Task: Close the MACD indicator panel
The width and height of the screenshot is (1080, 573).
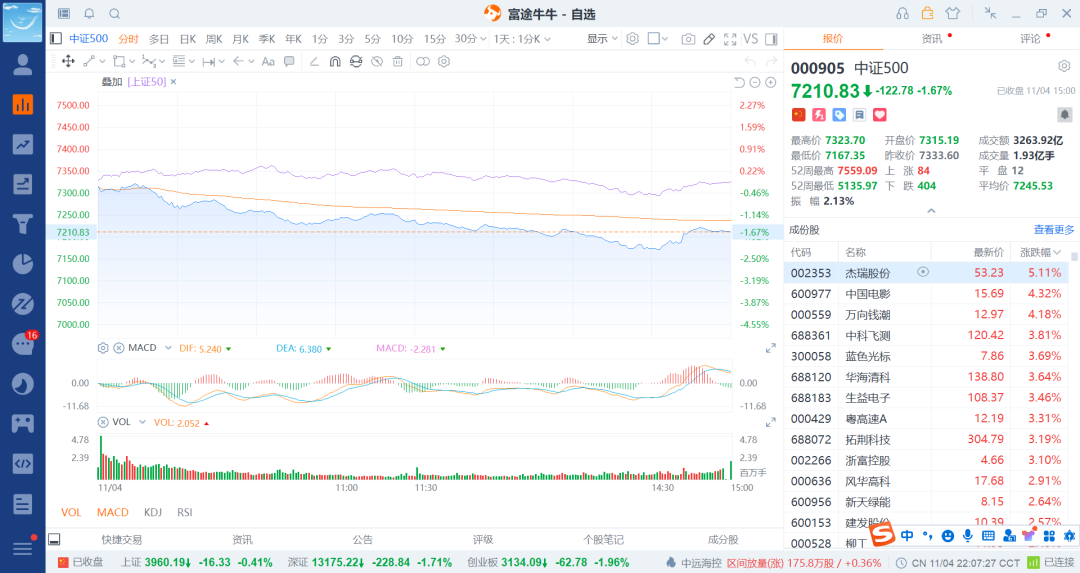Action: (x=118, y=348)
